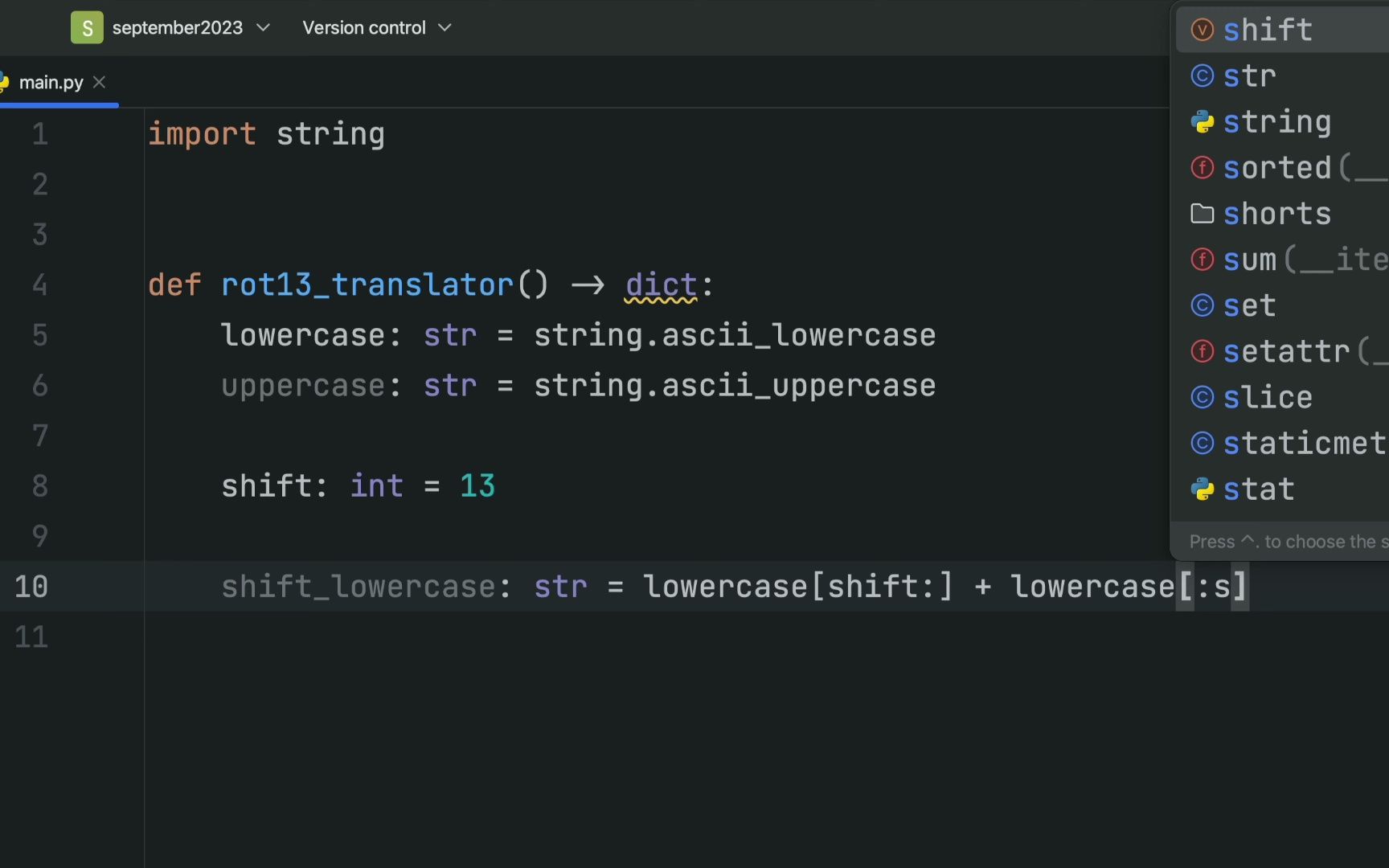Viewport: 1389px width, 868px height.
Task: Choose the 'shift' variable completion suggestion
Action: [1282, 30]
